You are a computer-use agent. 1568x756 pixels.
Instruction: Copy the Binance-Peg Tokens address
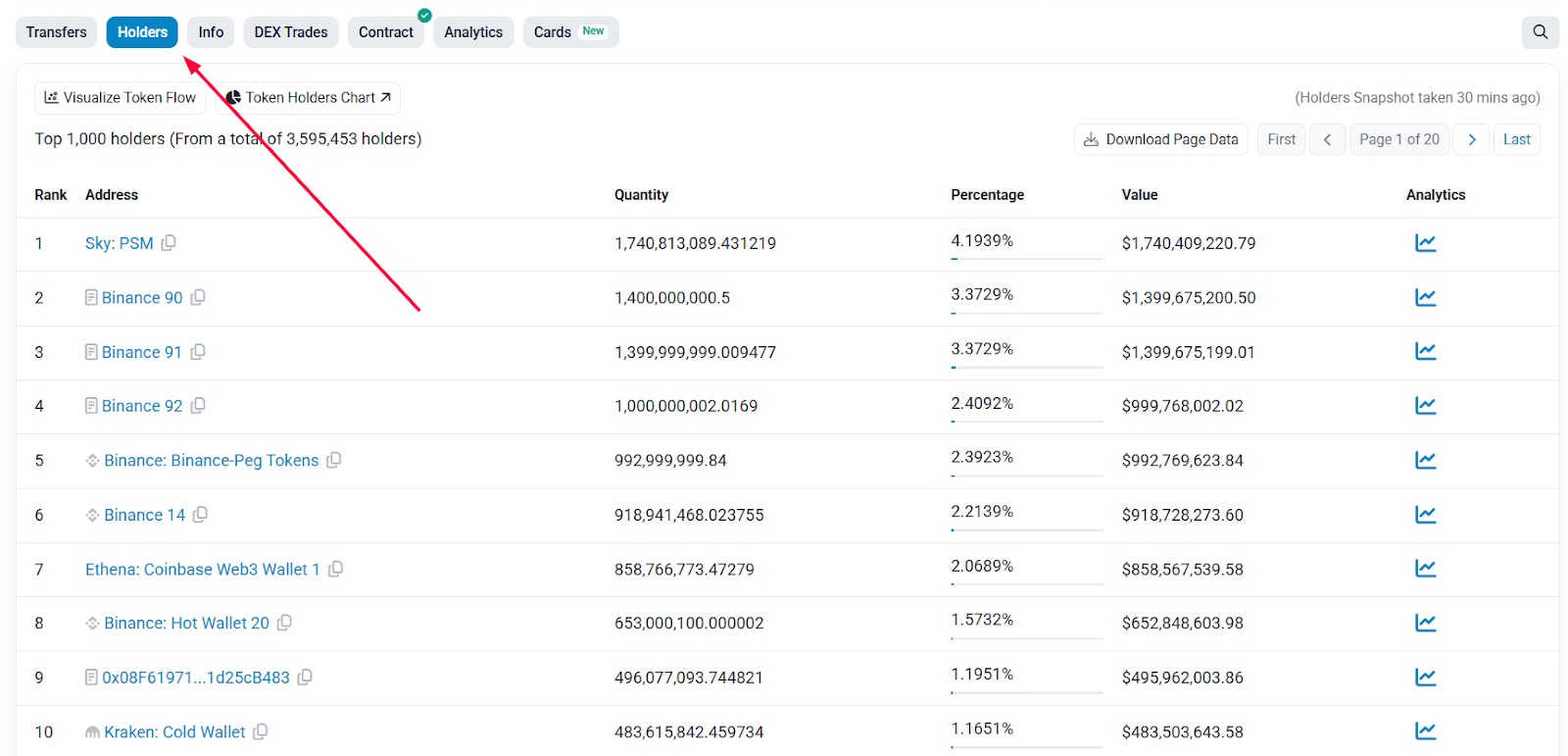click(334, 460)
